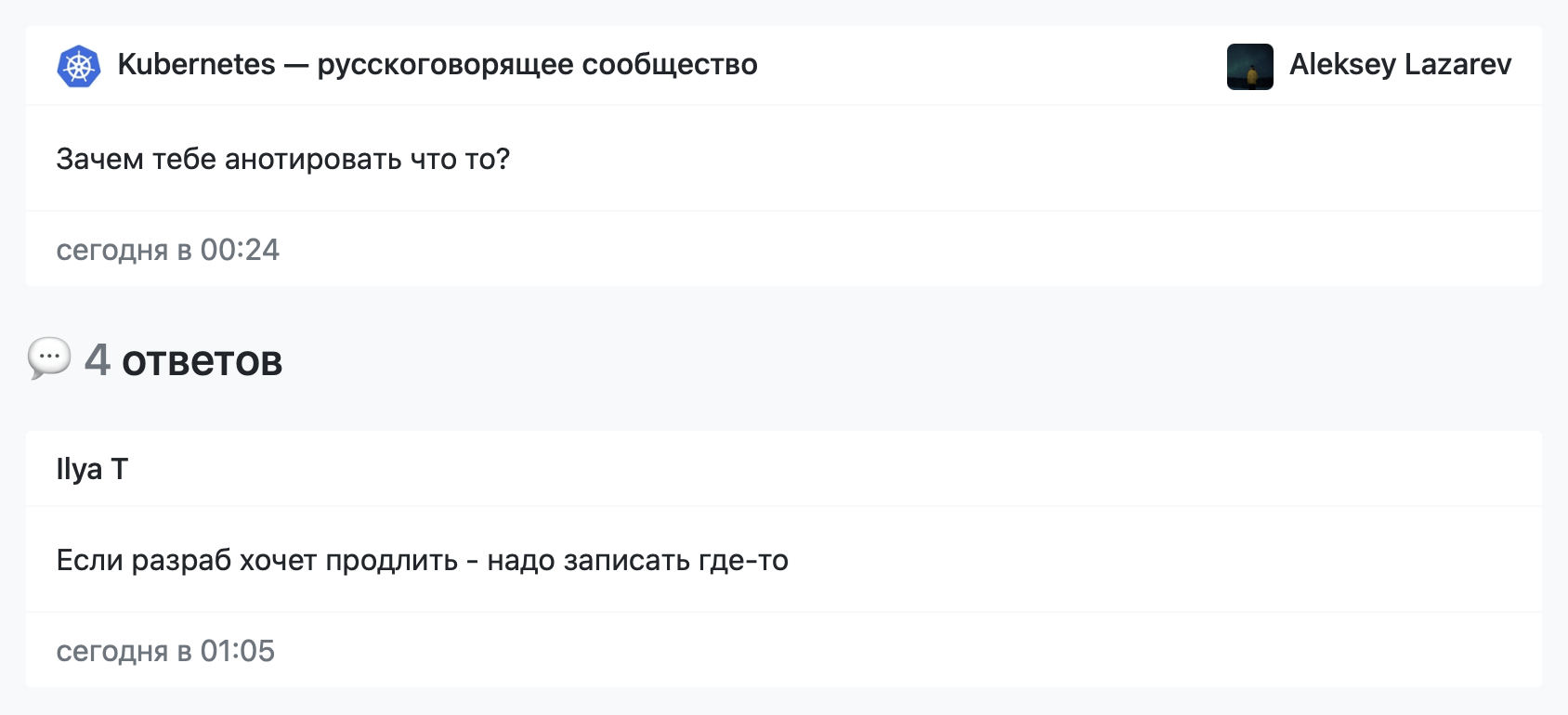Click the surname 'Lazarev' at top right
1568x715 pixels.
coord(1457,65)
